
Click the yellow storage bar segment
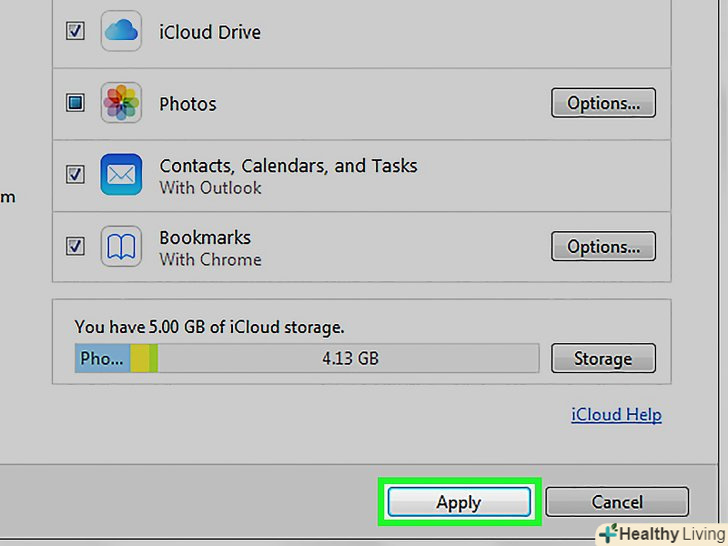(139, 358)
